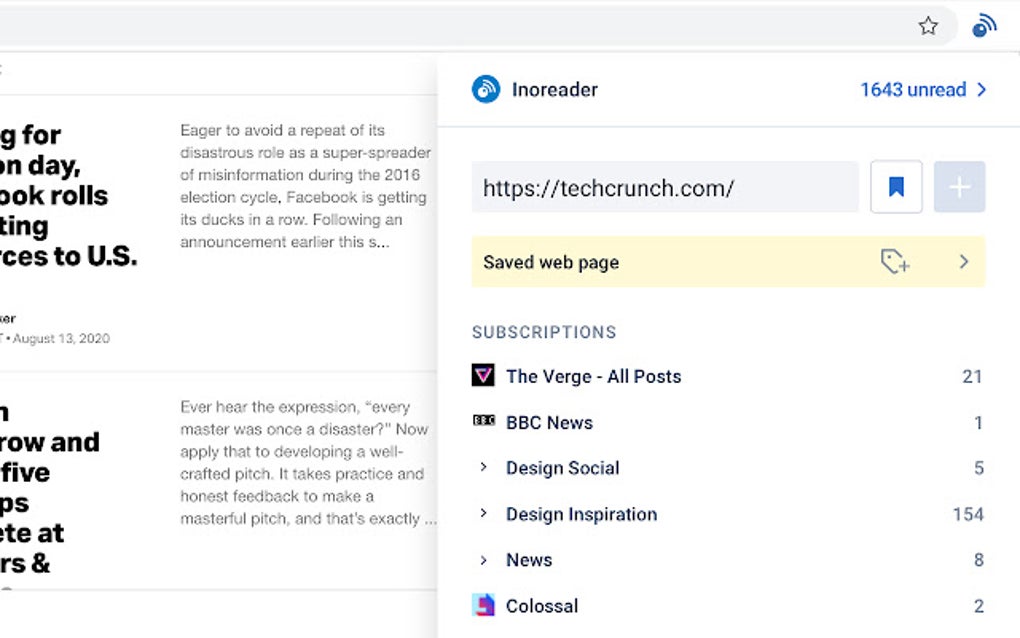1020x638 pixels.
Task: Open The Verge - All Posts feed
Action: tap(594, 376)
